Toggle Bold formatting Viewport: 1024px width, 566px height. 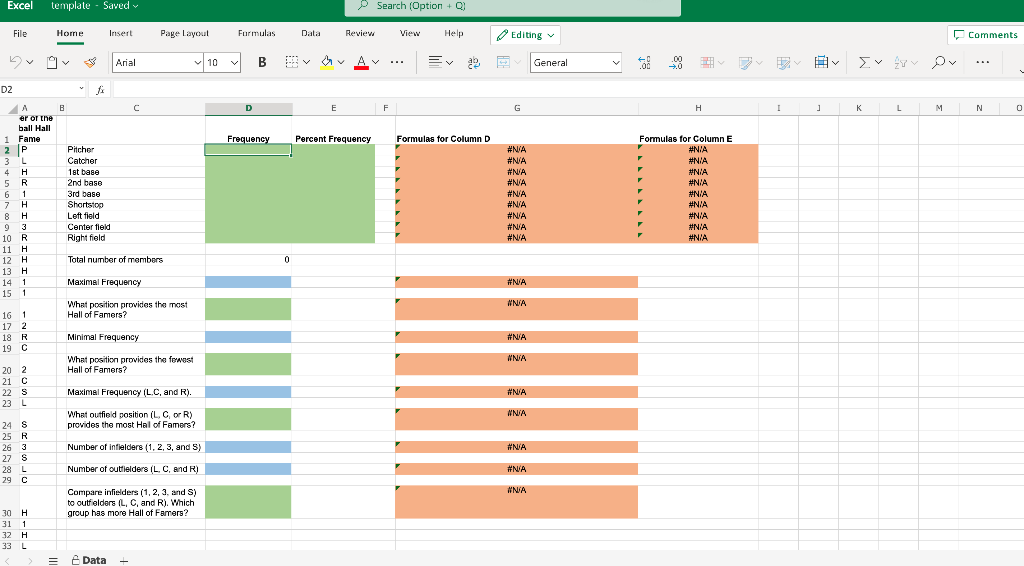coord(262,62)
